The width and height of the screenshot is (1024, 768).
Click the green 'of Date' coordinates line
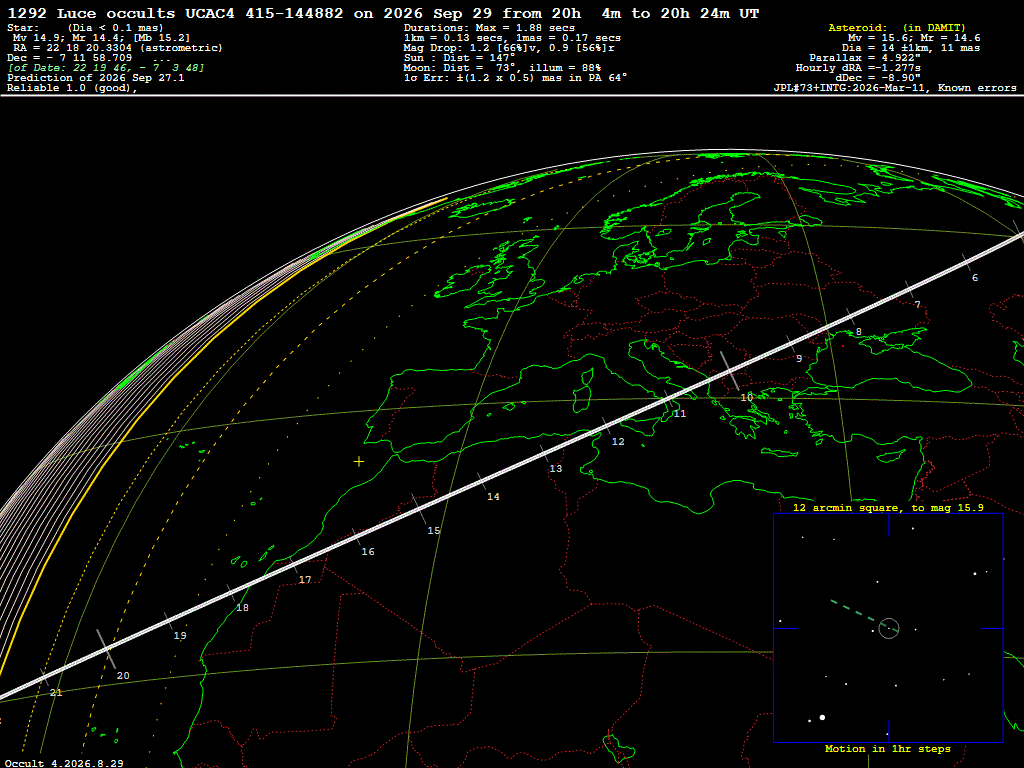tap(106, 68)
